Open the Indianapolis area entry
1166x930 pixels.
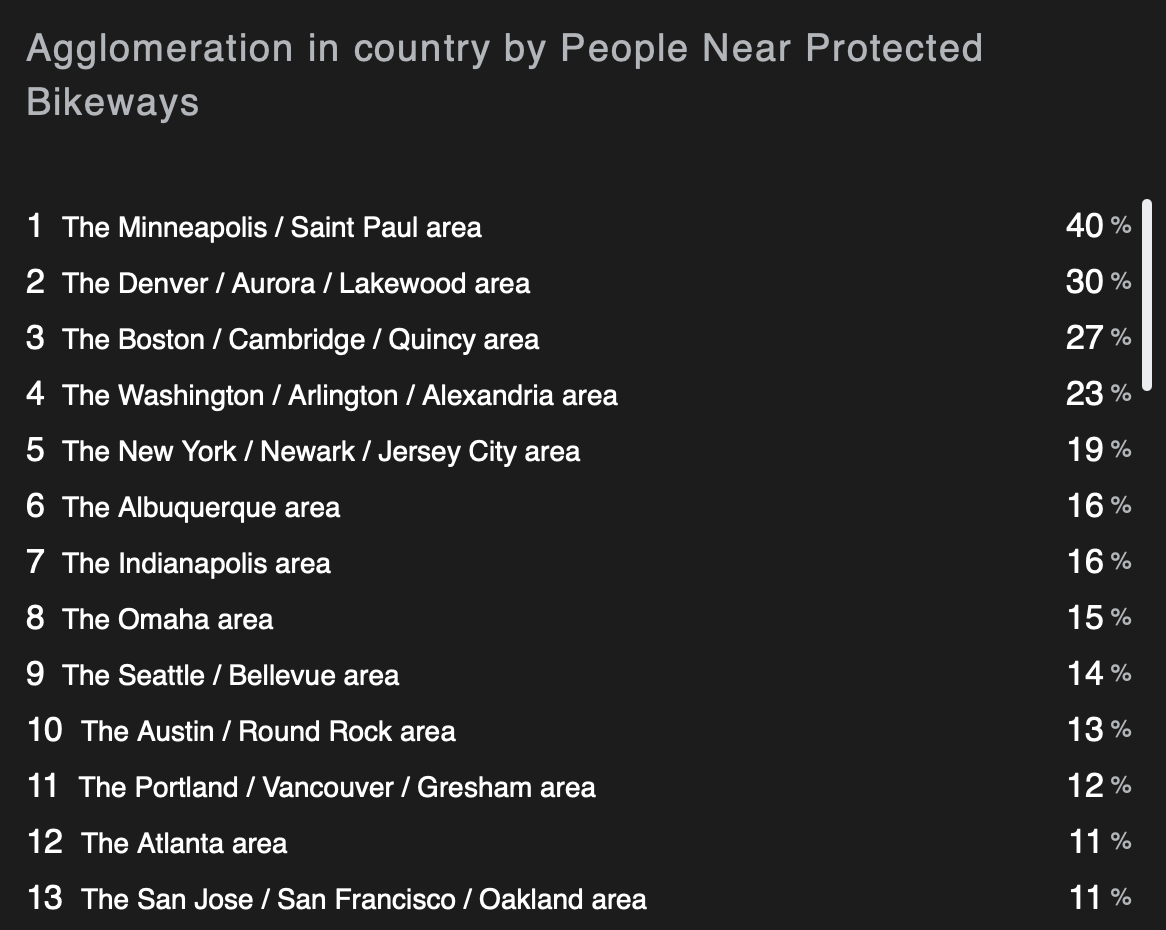click(196, 563)
